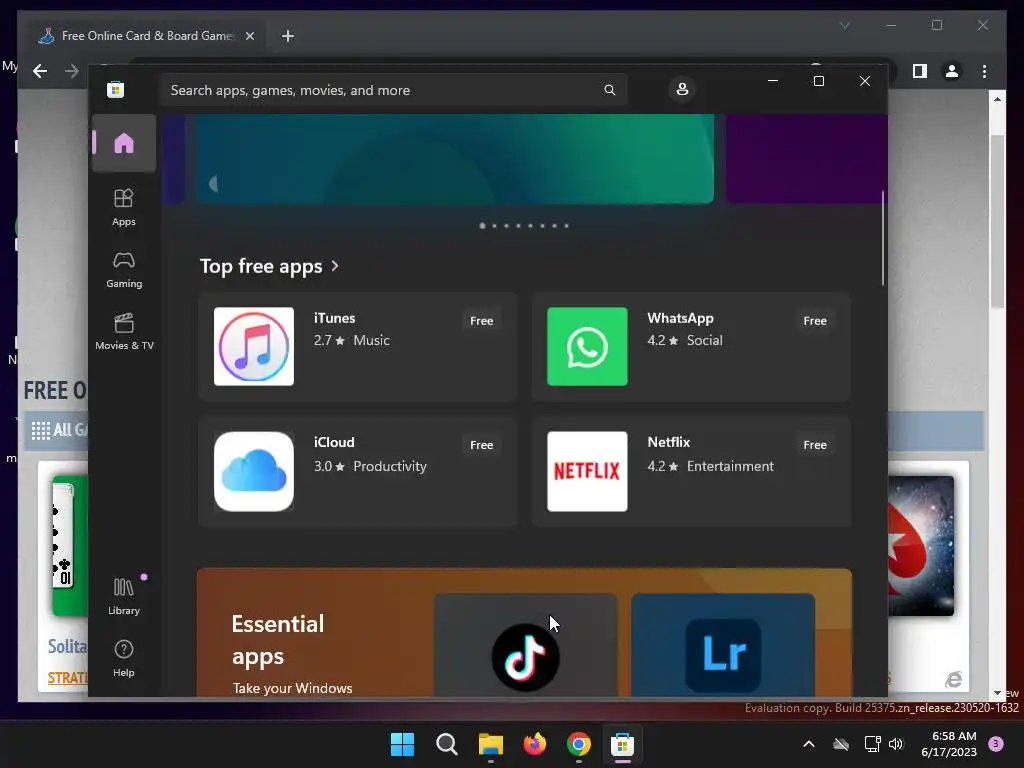Viewport: 1024px width, 768px height.
Task: Close the Free Online Card & Board Games tab
Action: [x=249, y=36]
